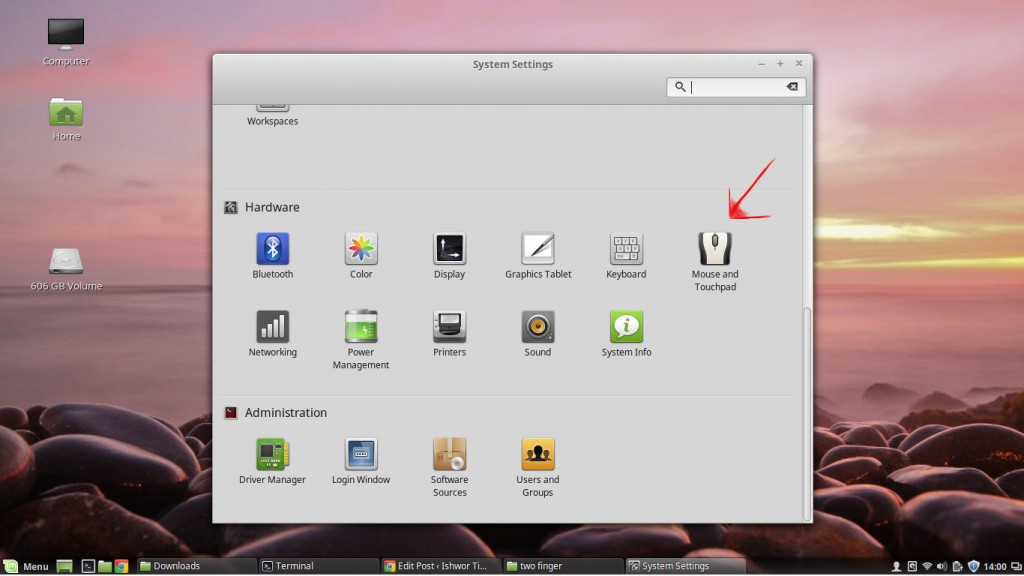Open file manager from panel launcher
1024x576 pixels.
click(x=104, y=566)
